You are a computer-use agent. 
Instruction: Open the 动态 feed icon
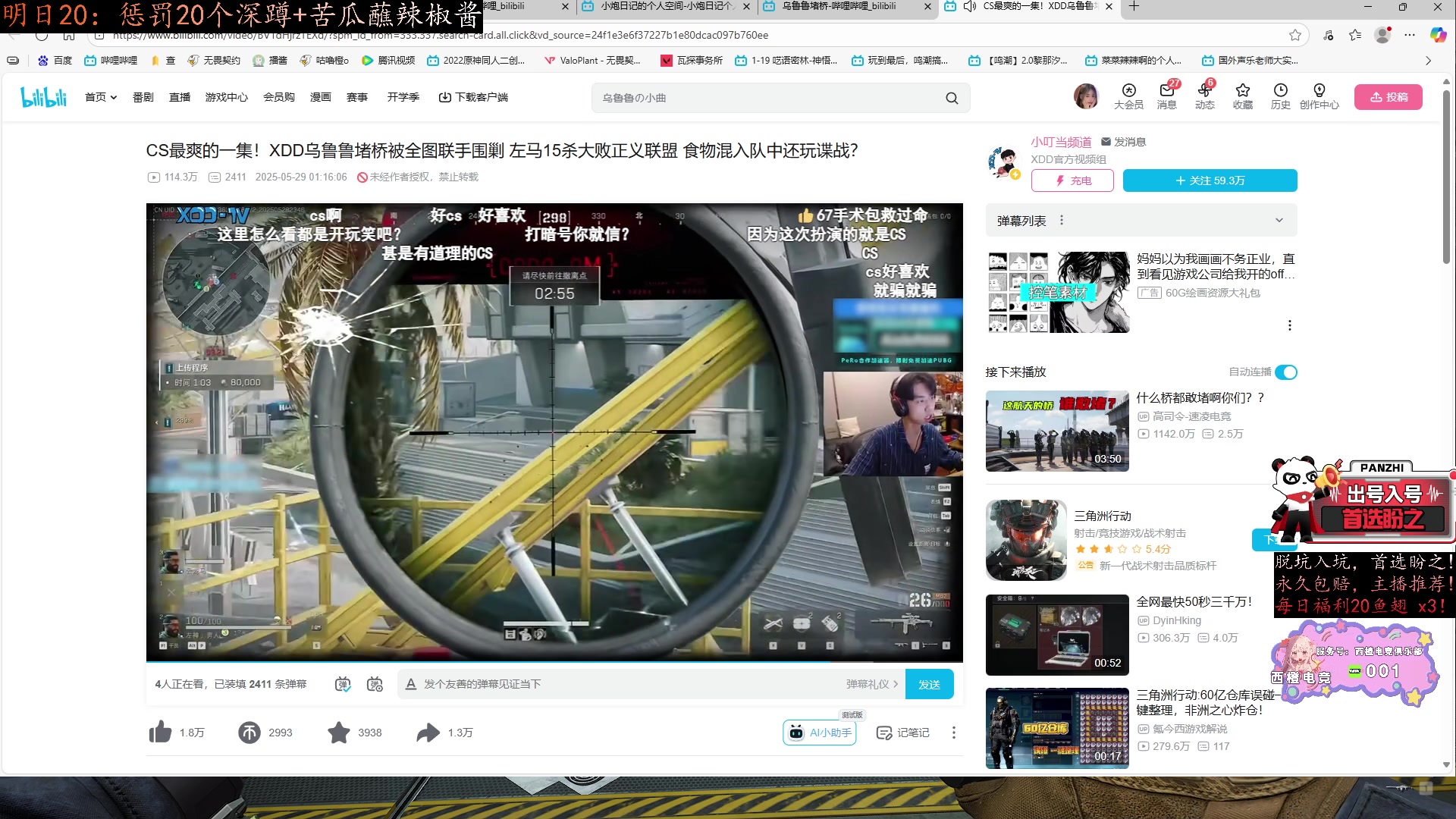[1204, 96]
